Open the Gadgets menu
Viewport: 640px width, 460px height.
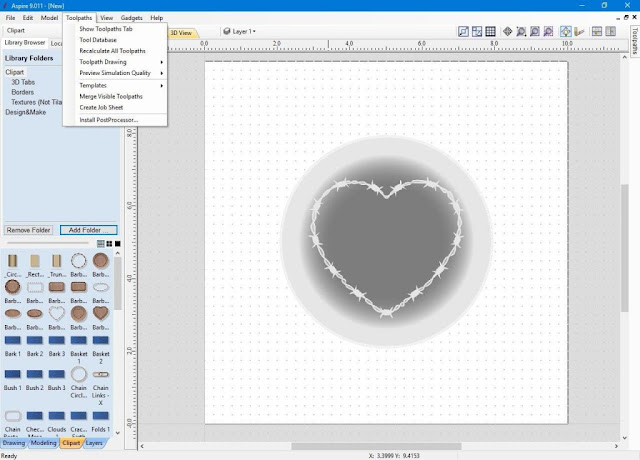pos(131,18)
